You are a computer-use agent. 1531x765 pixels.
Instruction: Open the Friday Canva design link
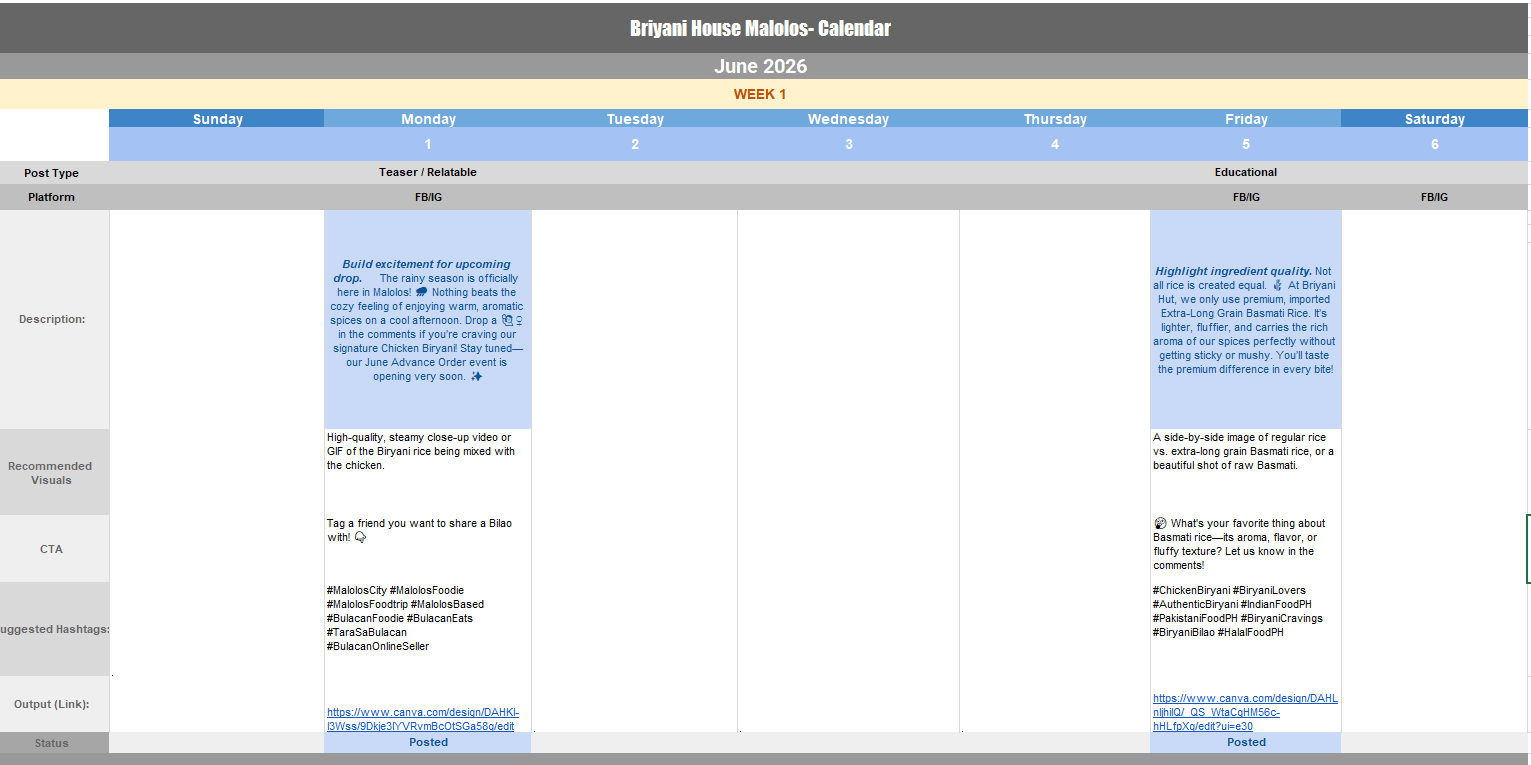[1245, 712]
